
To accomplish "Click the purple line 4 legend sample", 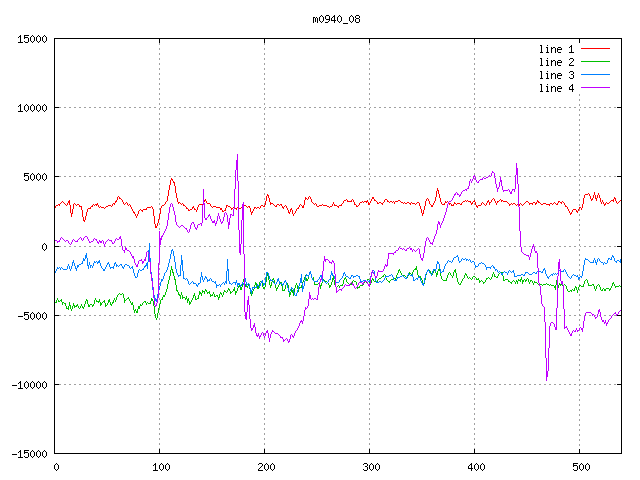I will point(596,88).
